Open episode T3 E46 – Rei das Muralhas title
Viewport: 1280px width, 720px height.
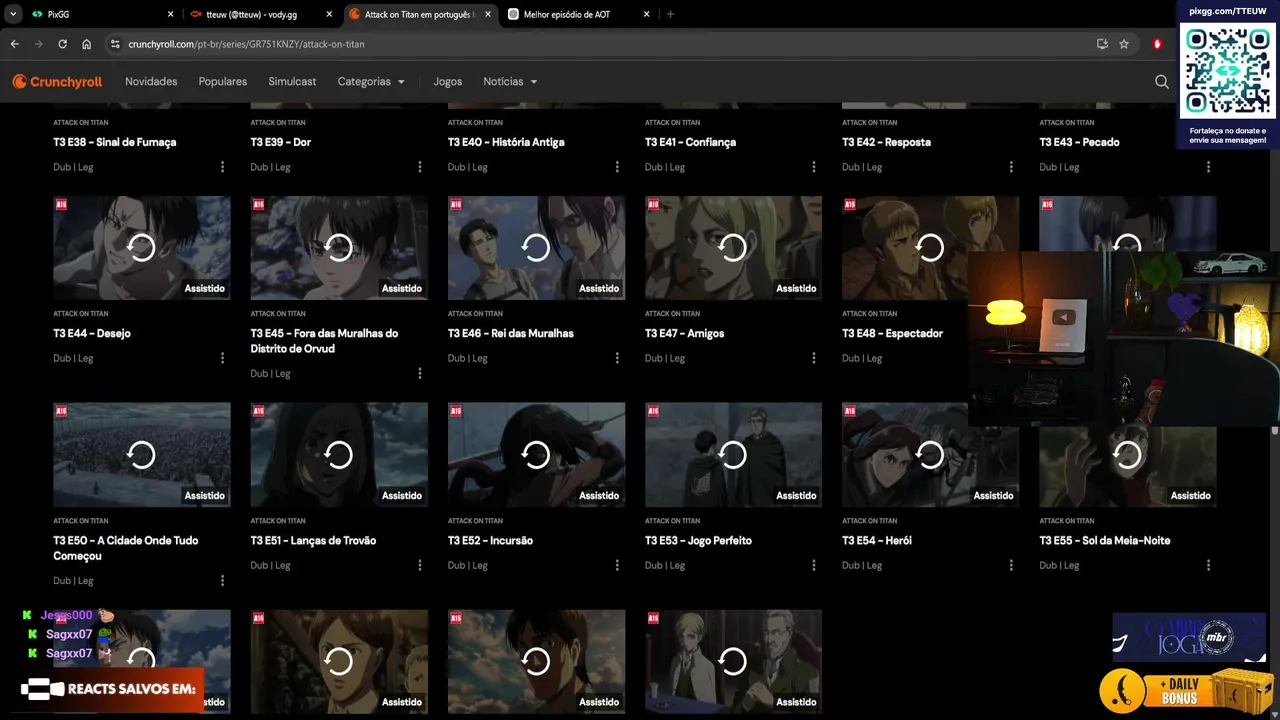click(511, 333)
